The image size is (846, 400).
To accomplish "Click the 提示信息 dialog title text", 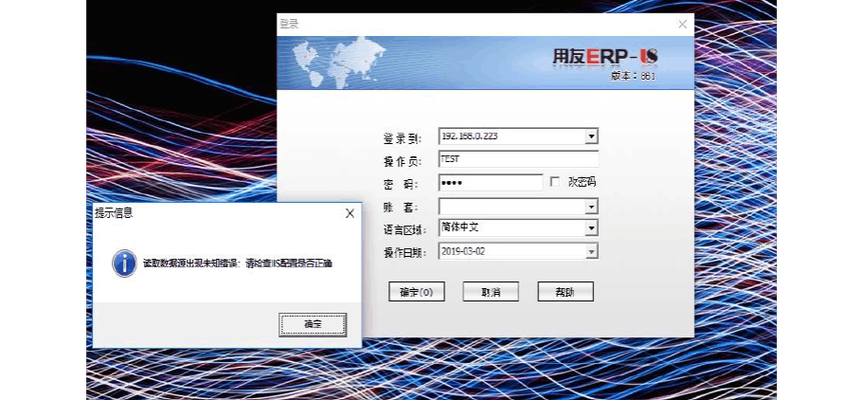I will pos(114,213).
